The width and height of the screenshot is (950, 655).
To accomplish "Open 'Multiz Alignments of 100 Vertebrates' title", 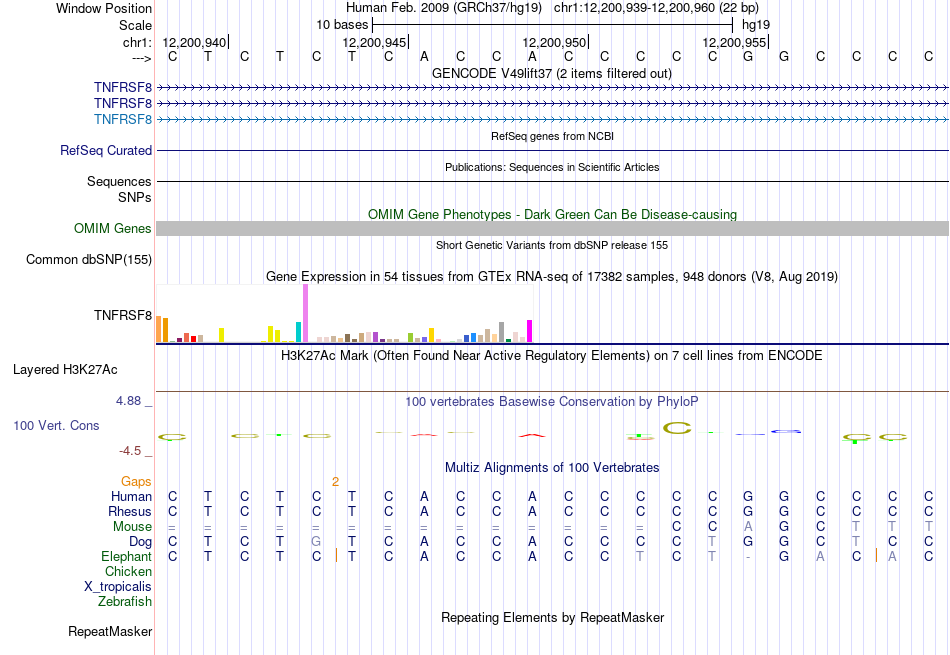I will [x=552, y=468].
